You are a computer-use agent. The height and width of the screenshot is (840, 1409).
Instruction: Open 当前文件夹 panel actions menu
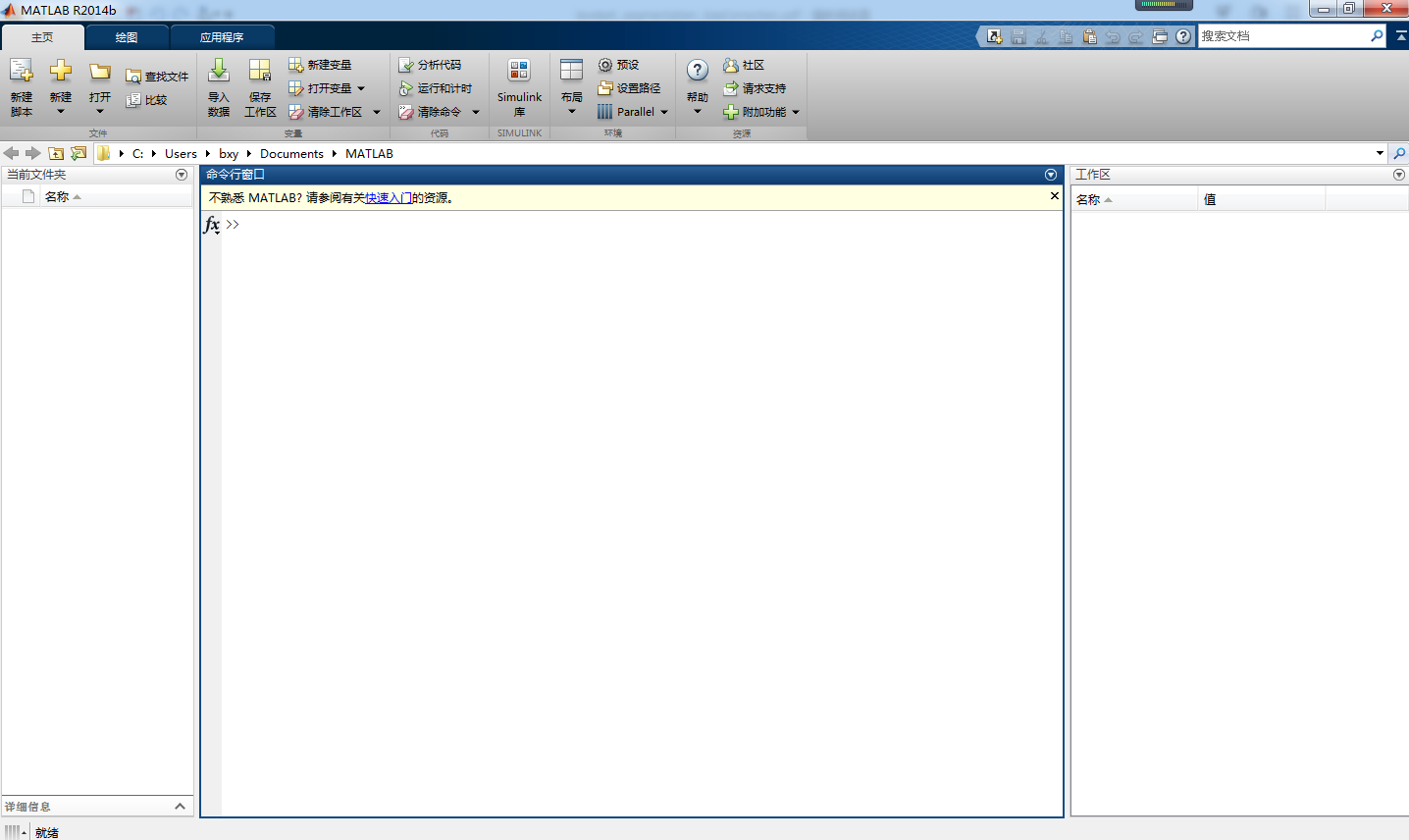182,175
